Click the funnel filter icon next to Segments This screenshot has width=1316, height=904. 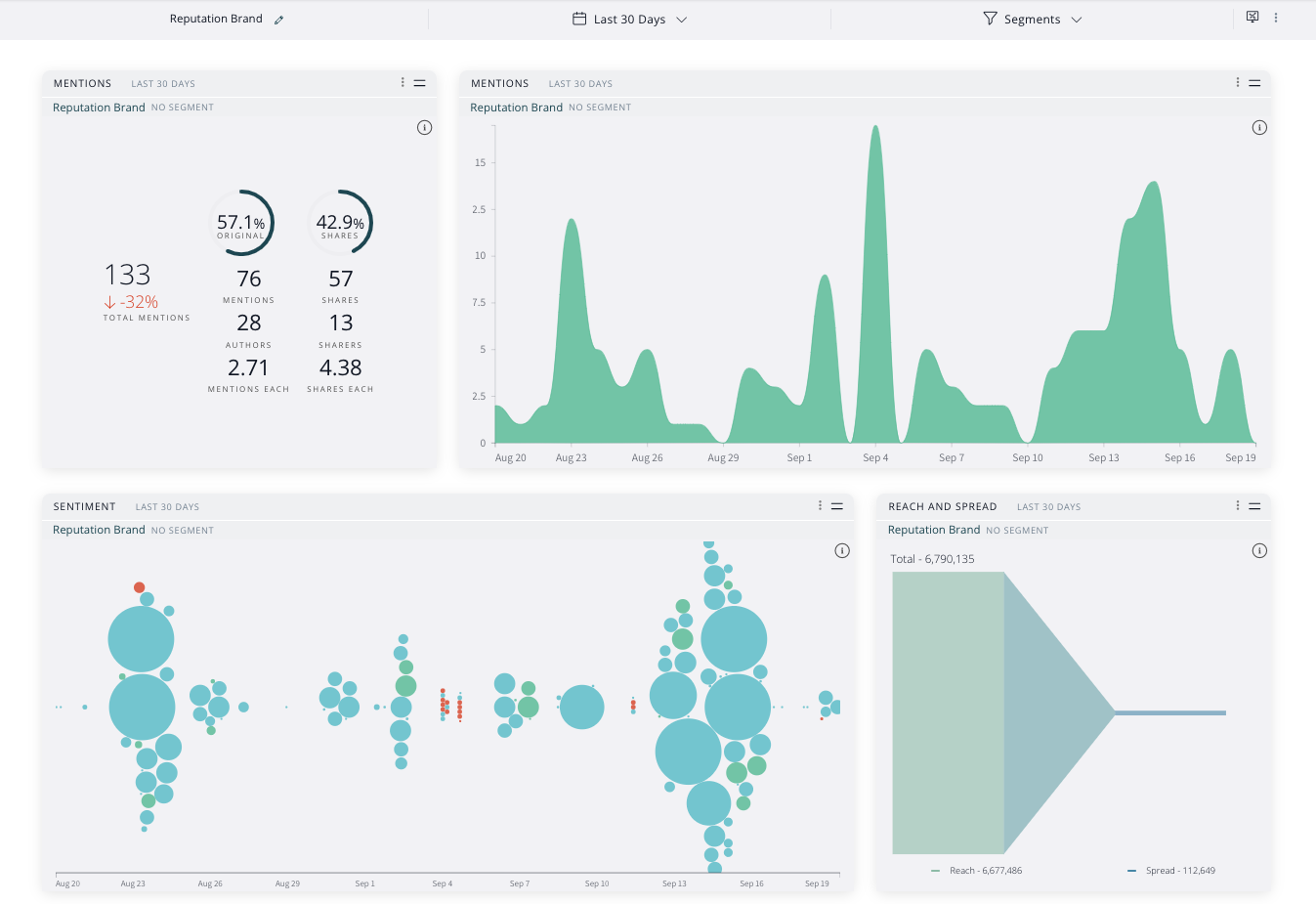990,19
